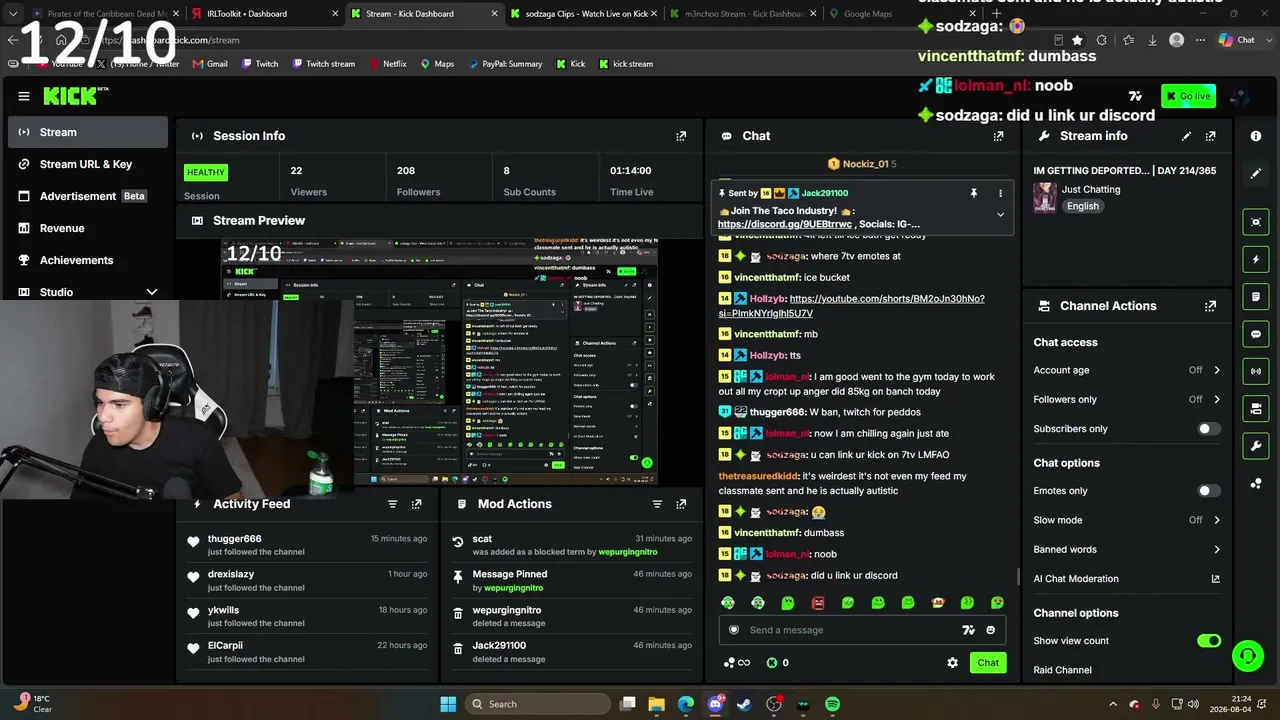
Task: Click the green Chat send button
Action: click(988, 662)
